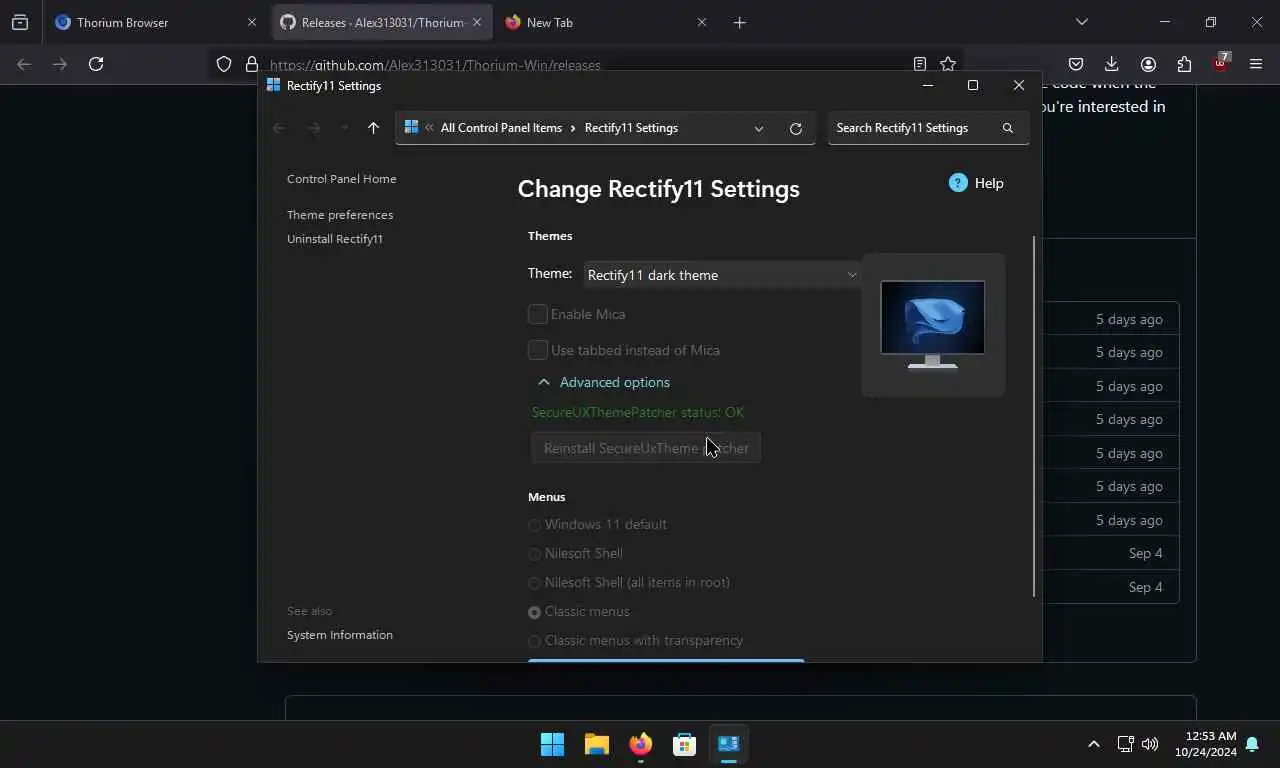This screenshot has width=1280, height=768.
Task: Open System Information link
Action: 340,635
